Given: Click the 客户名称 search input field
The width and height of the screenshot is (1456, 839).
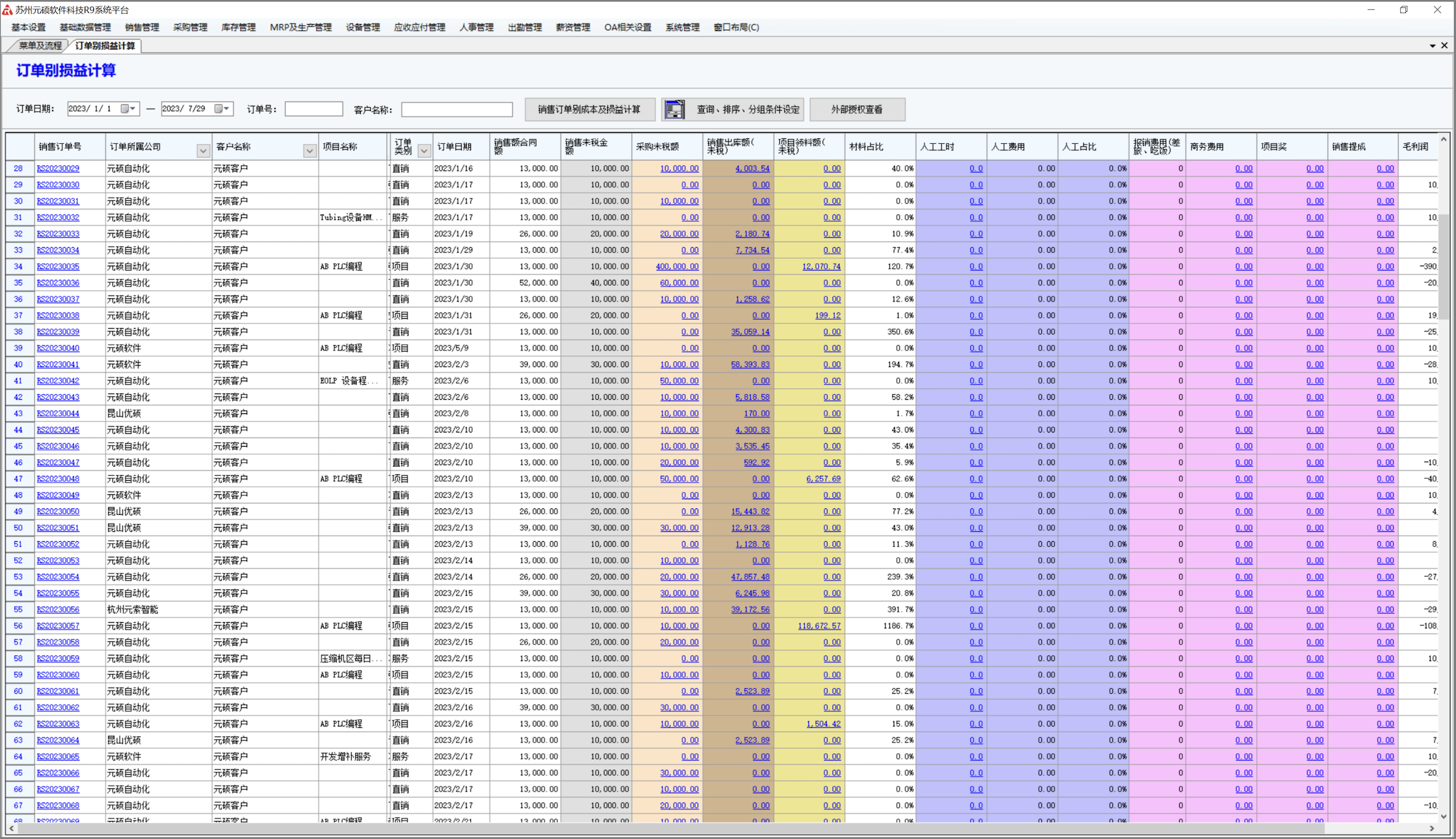Looking at the screenshot, I should click(457, 109).
